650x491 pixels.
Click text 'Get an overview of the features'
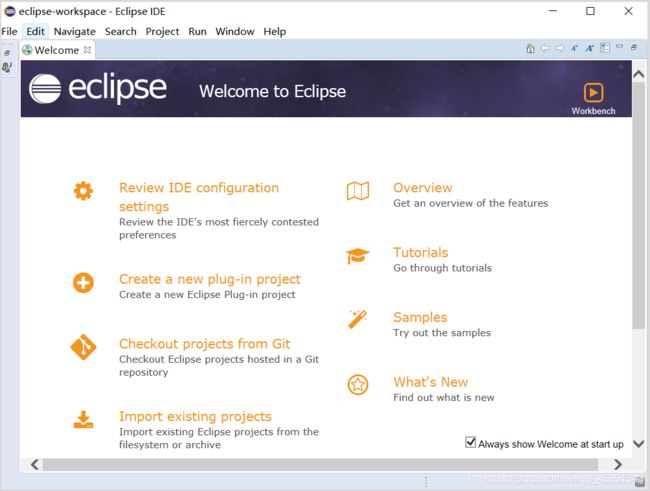tap(471, 203)
